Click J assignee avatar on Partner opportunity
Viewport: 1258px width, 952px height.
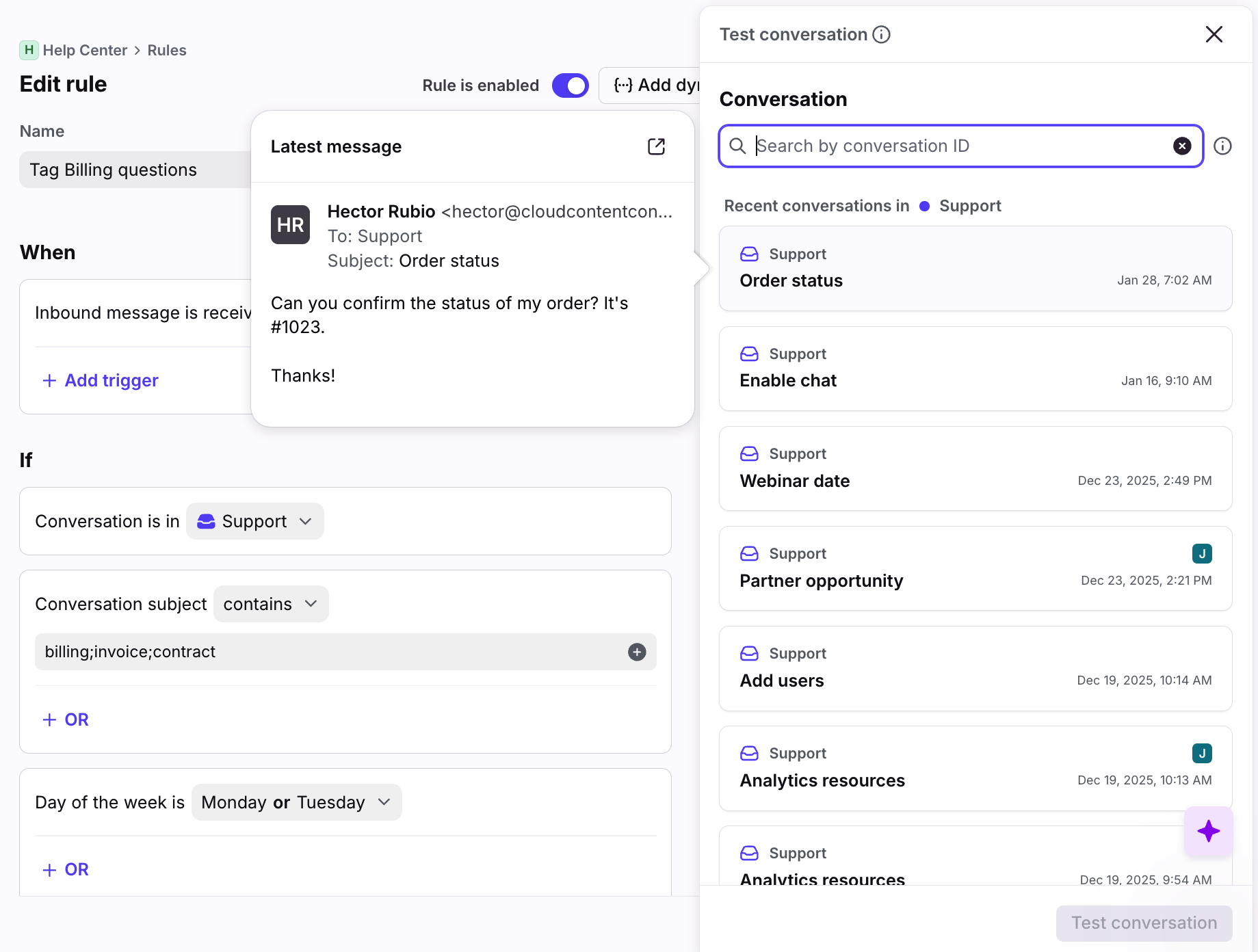pyautogui.click(x=1201, y=553)
